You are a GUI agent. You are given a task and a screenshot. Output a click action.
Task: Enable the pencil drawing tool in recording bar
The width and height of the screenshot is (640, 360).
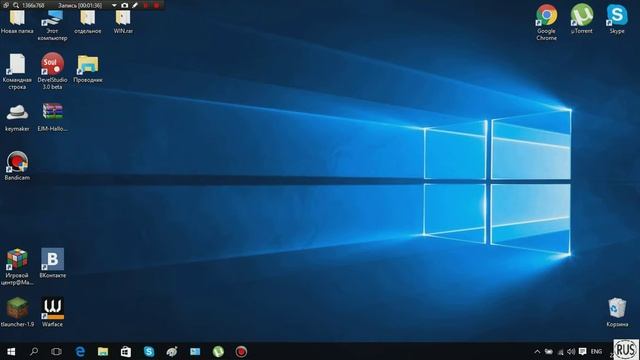pyautogui.click(x=135, y=5)
